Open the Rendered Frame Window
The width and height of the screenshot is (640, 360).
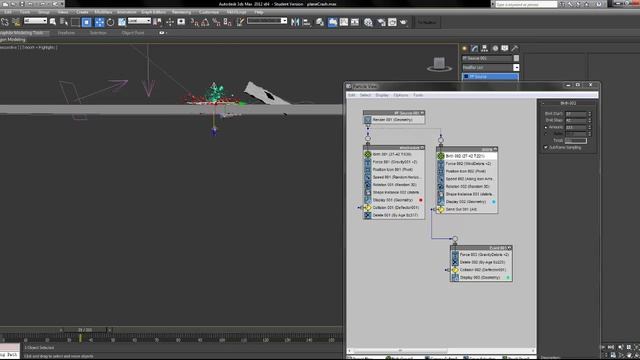point(392,22)
